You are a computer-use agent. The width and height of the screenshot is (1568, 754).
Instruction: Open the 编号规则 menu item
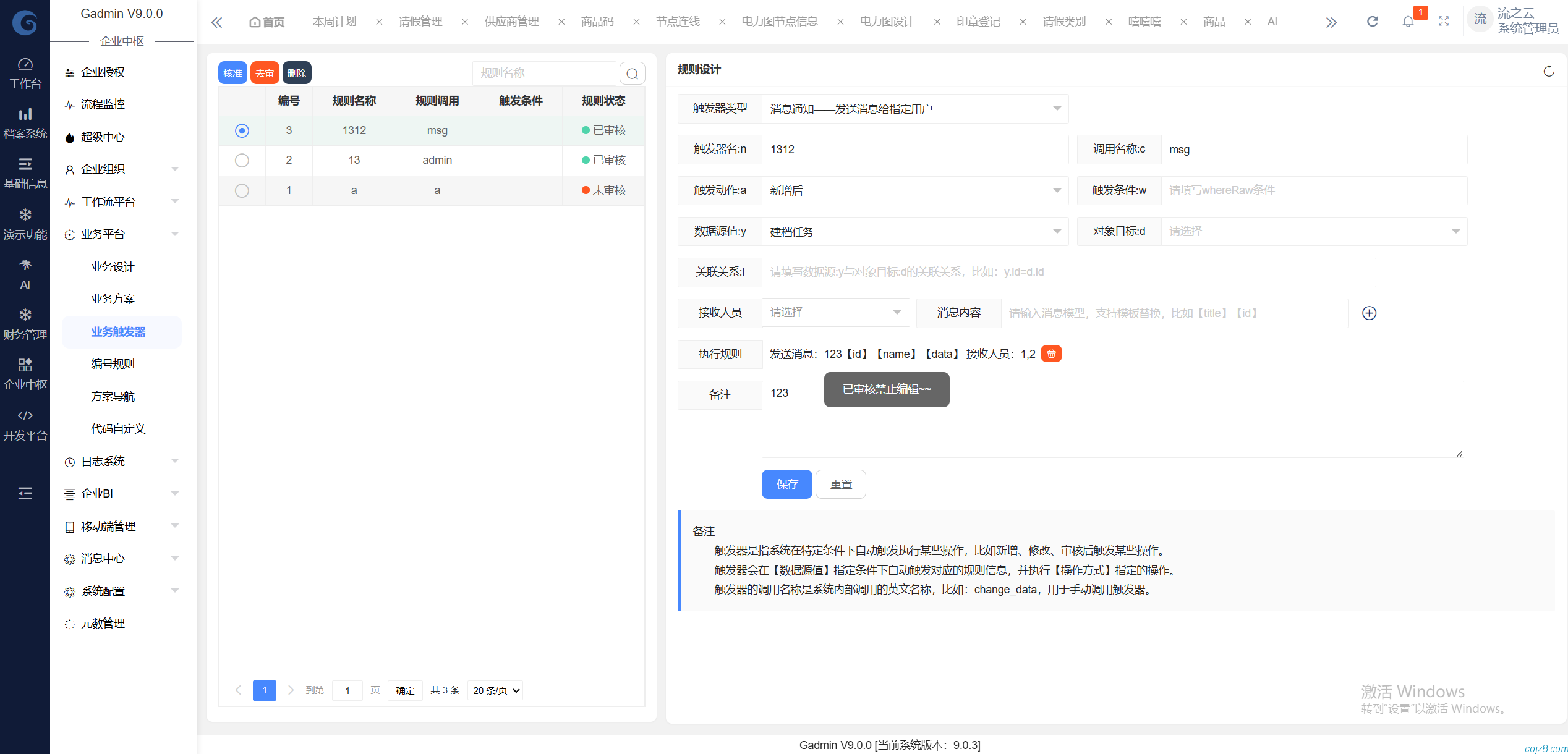coord(113,364)
